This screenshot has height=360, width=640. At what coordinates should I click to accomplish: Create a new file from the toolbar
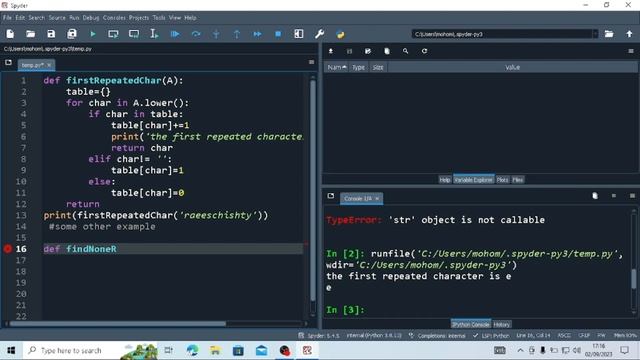point(10,34)
